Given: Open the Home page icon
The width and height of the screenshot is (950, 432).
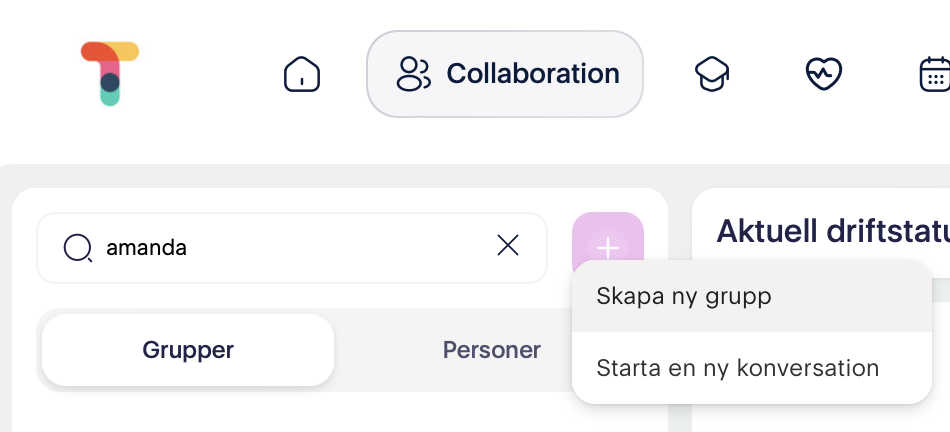Looking at the screenshot, I should (x=302, y=74).
